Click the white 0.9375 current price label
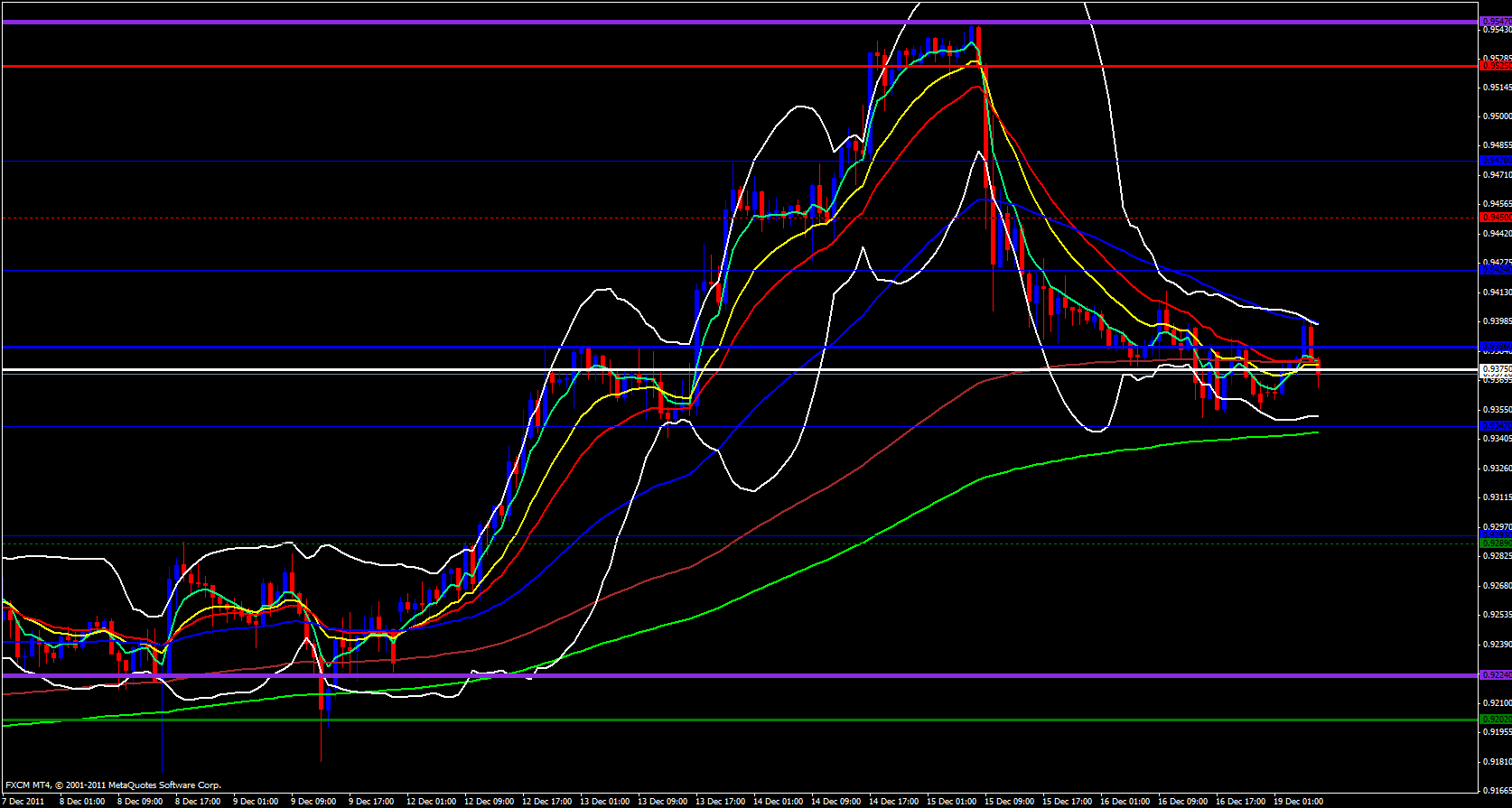 tap(1496, 369)
